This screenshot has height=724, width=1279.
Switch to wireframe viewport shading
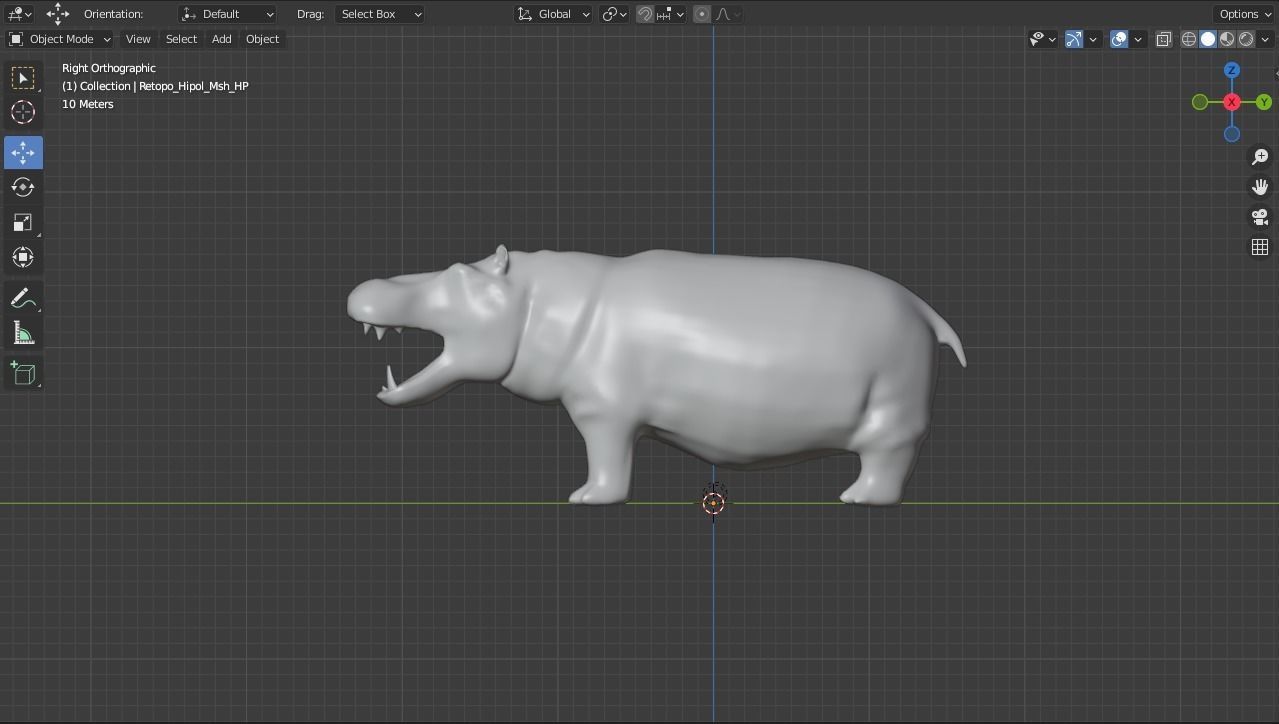pos(1189,39)
